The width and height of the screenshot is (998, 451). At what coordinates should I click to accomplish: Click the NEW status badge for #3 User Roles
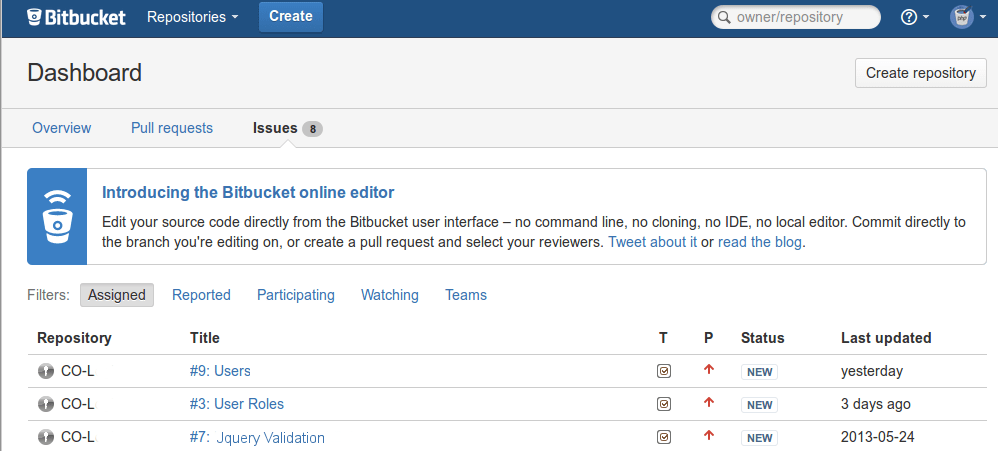click(759, 405)
